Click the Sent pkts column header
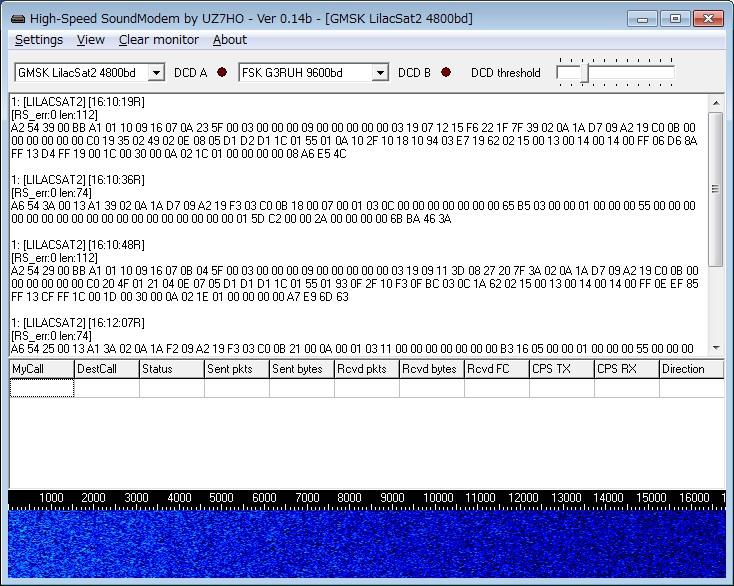Image resolution: width=734 pixels, height=586 pixels. [236, 369]
